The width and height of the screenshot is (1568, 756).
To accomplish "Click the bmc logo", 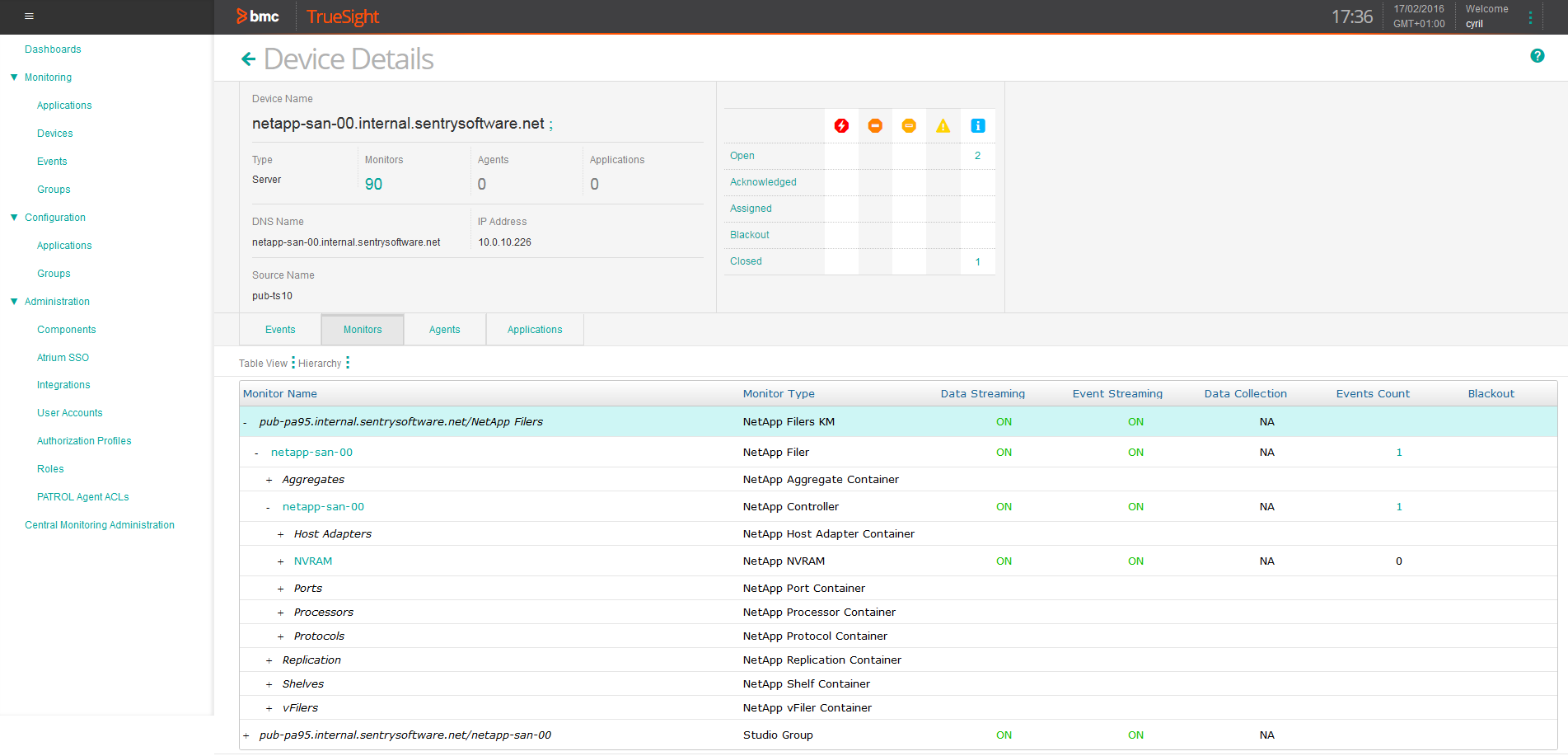I will [258, 16].
